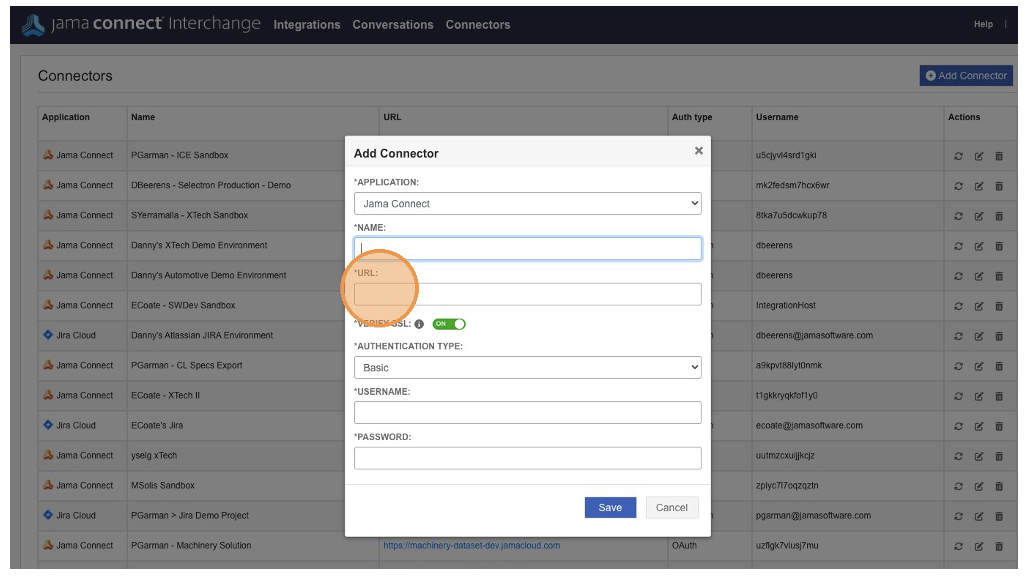Delete Danny's Atlassian JIRA Environment connector
Screen dimensions: 1028x580
tap(999, 336)
